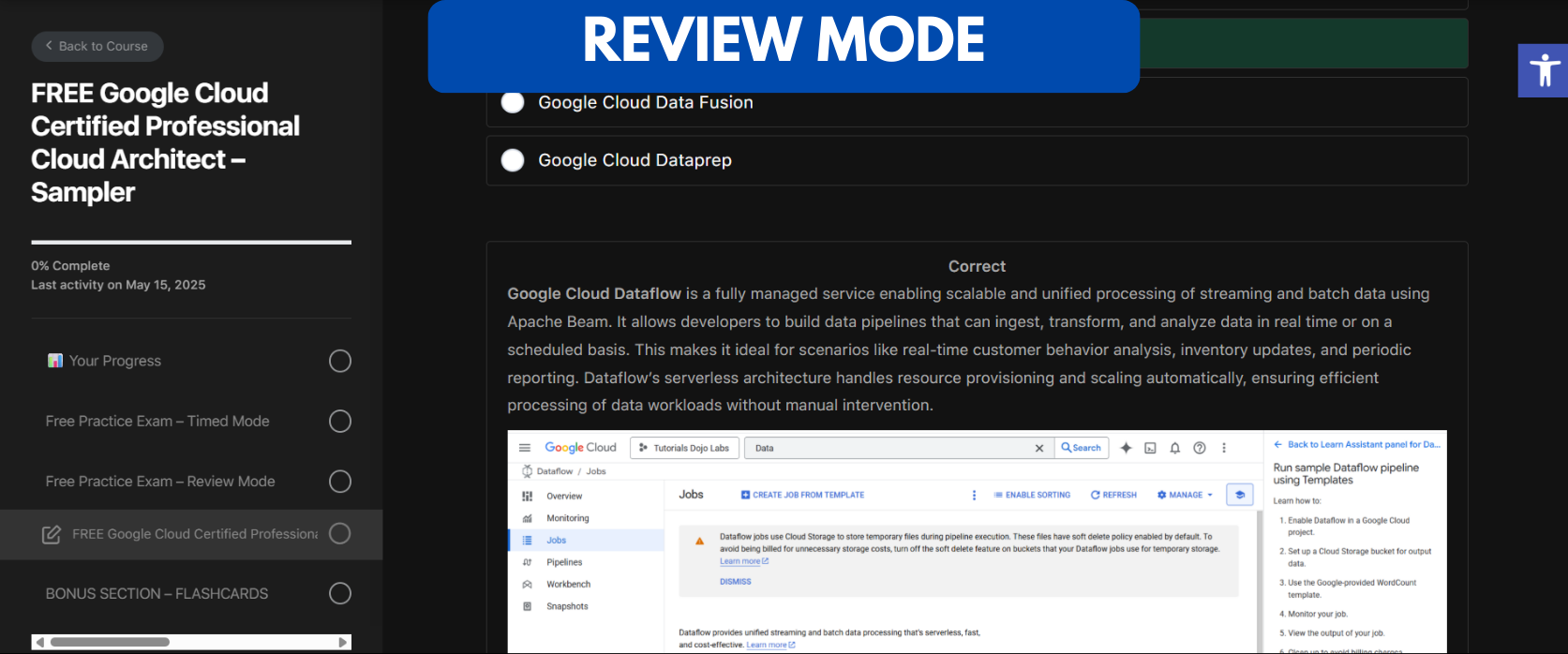Click the Overview icon in the Dataflow menu
This screenshot has height=654, width=1568.
click(527, 496)
